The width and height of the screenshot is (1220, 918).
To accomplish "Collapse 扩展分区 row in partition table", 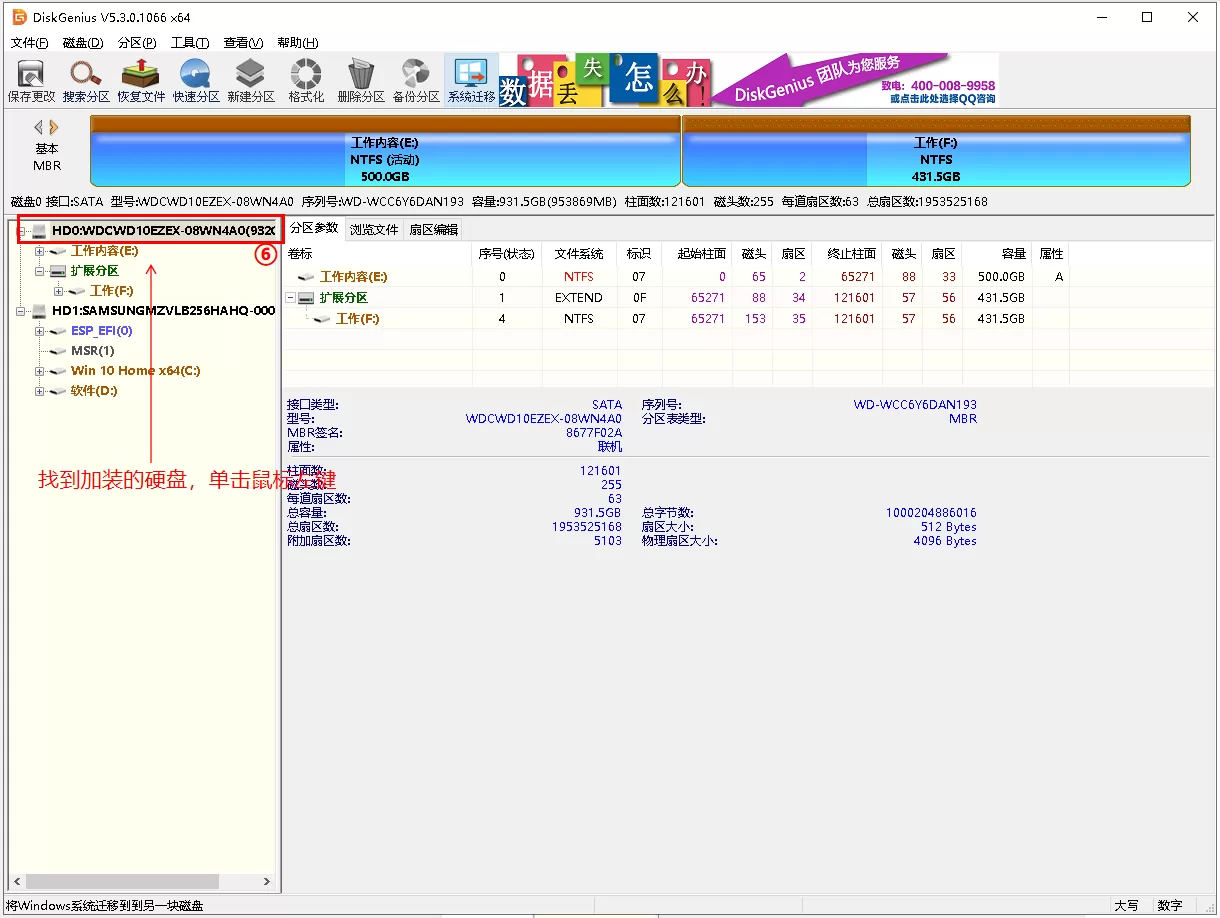I will 291,298.
